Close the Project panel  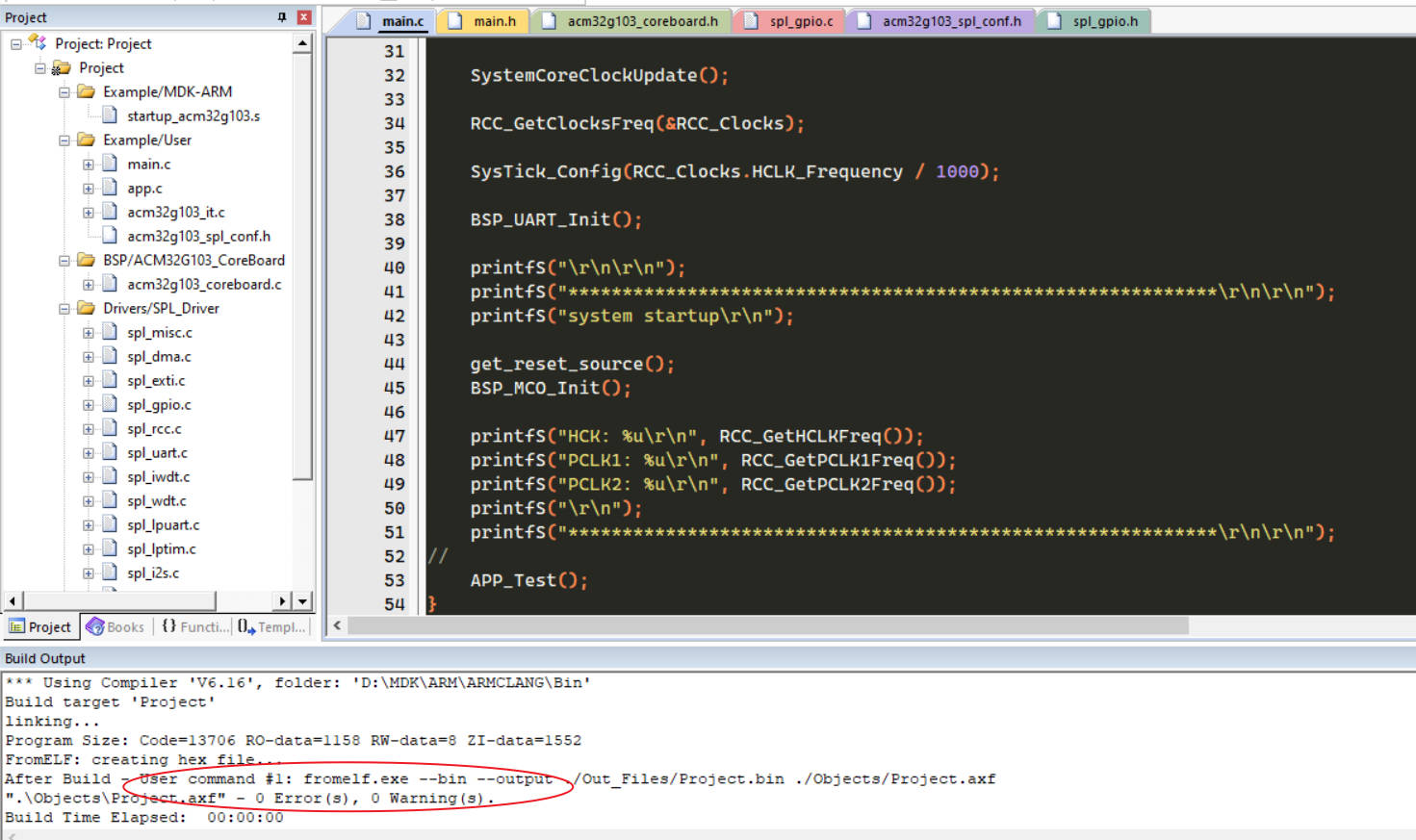[x=304, y=17]
